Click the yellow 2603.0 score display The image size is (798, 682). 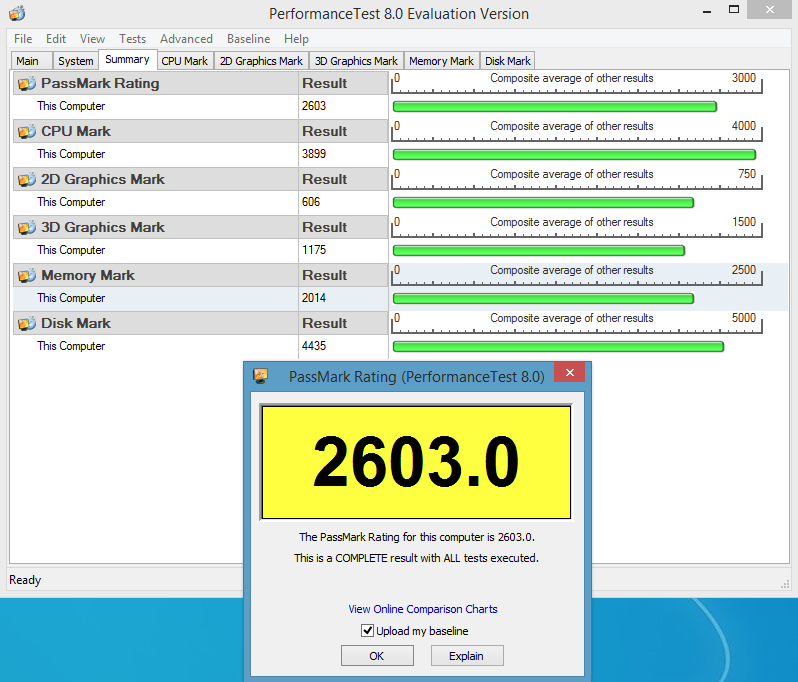click(x=416, y=462)
